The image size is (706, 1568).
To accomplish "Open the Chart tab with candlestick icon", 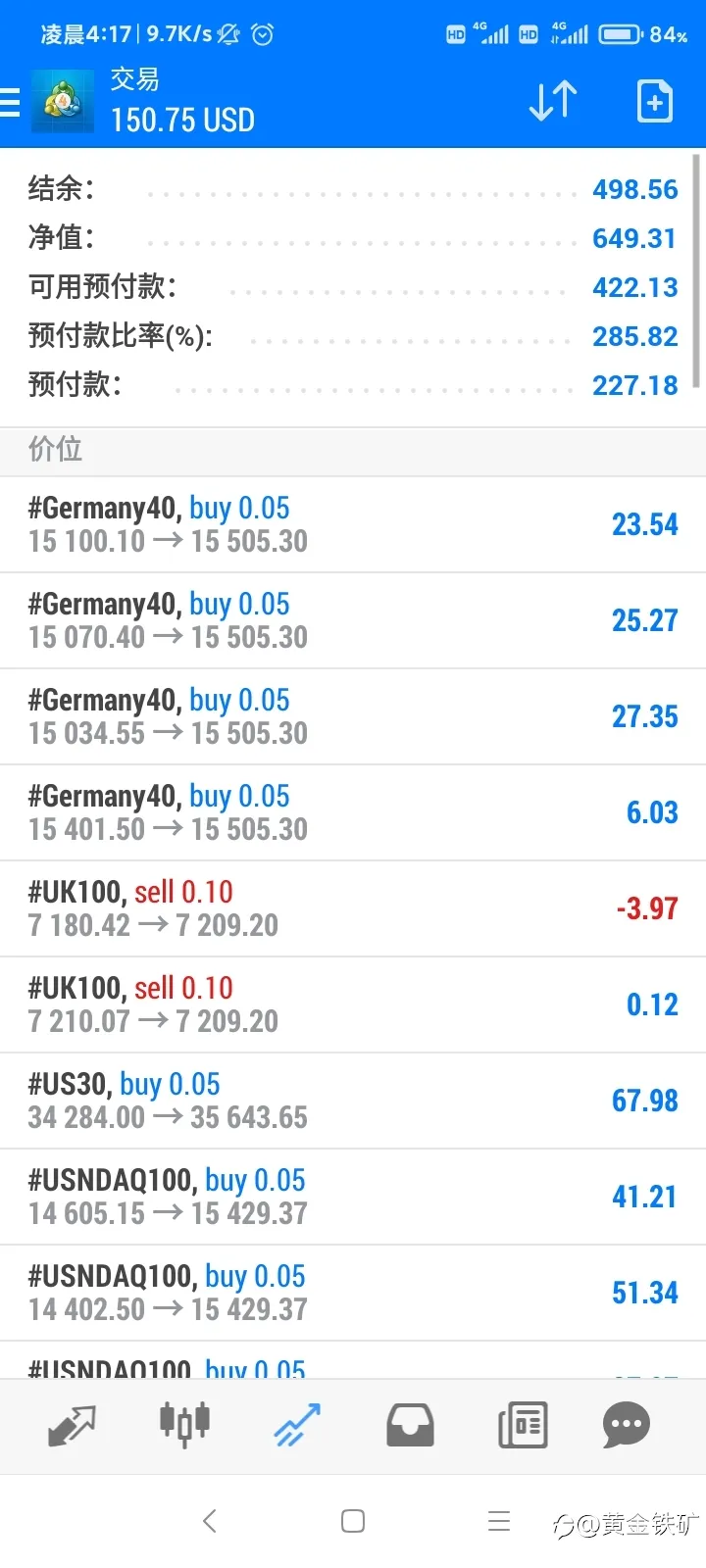I will click(184, 1424).
